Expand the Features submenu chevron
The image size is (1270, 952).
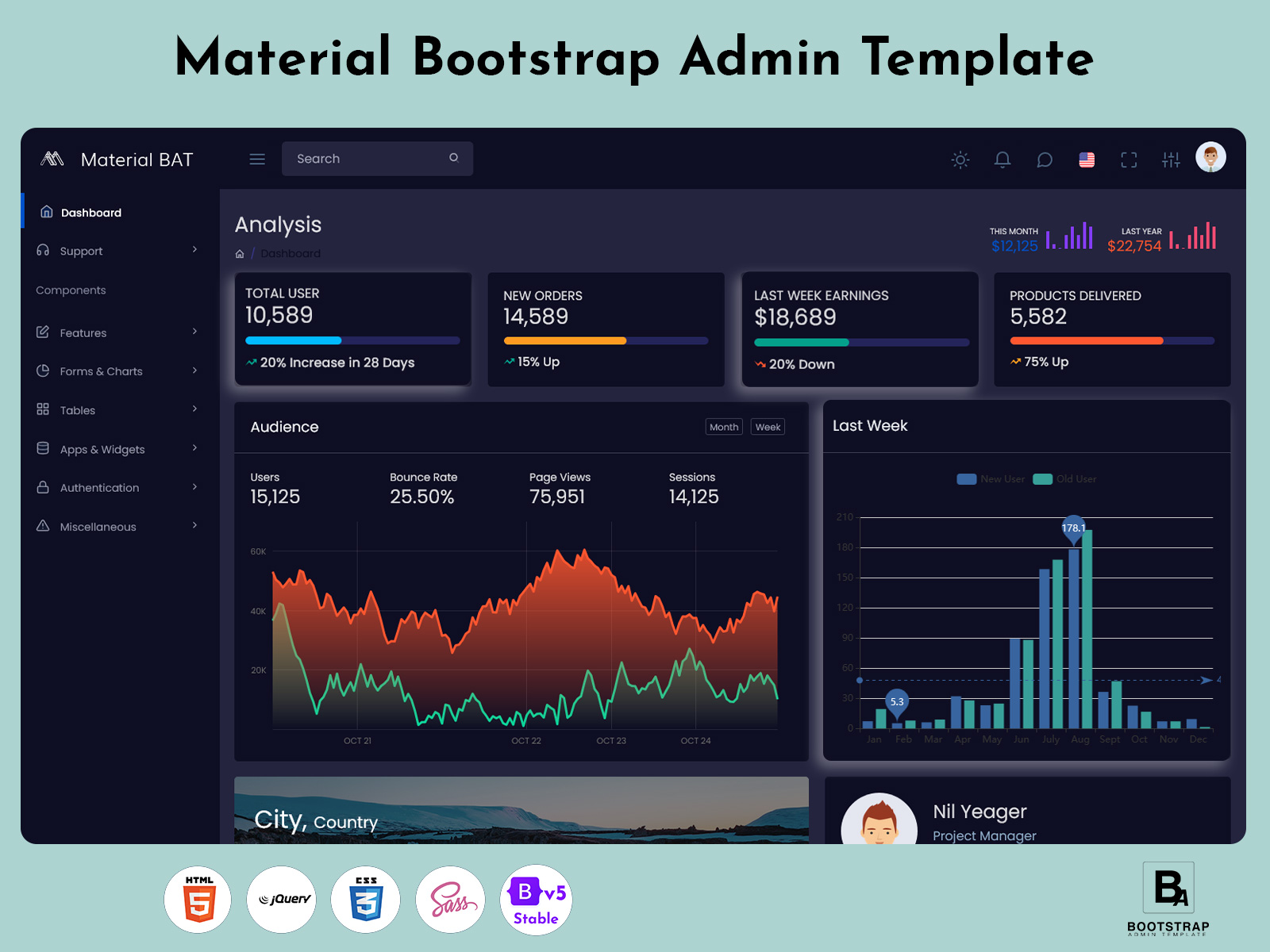[194, 332]
